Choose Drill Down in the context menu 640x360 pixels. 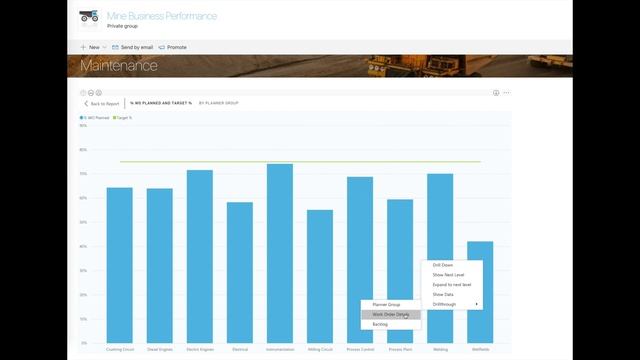coord(452,265)
